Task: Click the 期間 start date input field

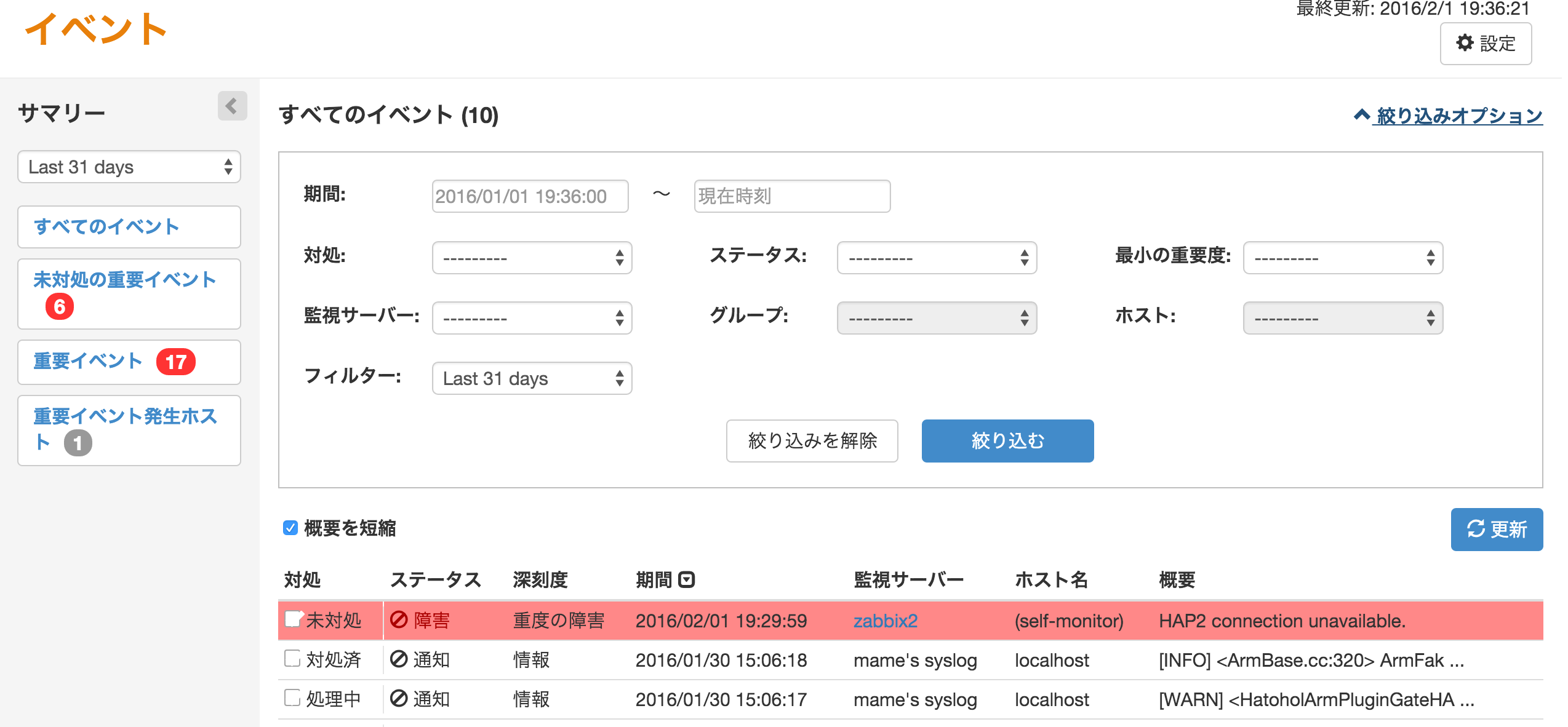Action: point(530,196)
